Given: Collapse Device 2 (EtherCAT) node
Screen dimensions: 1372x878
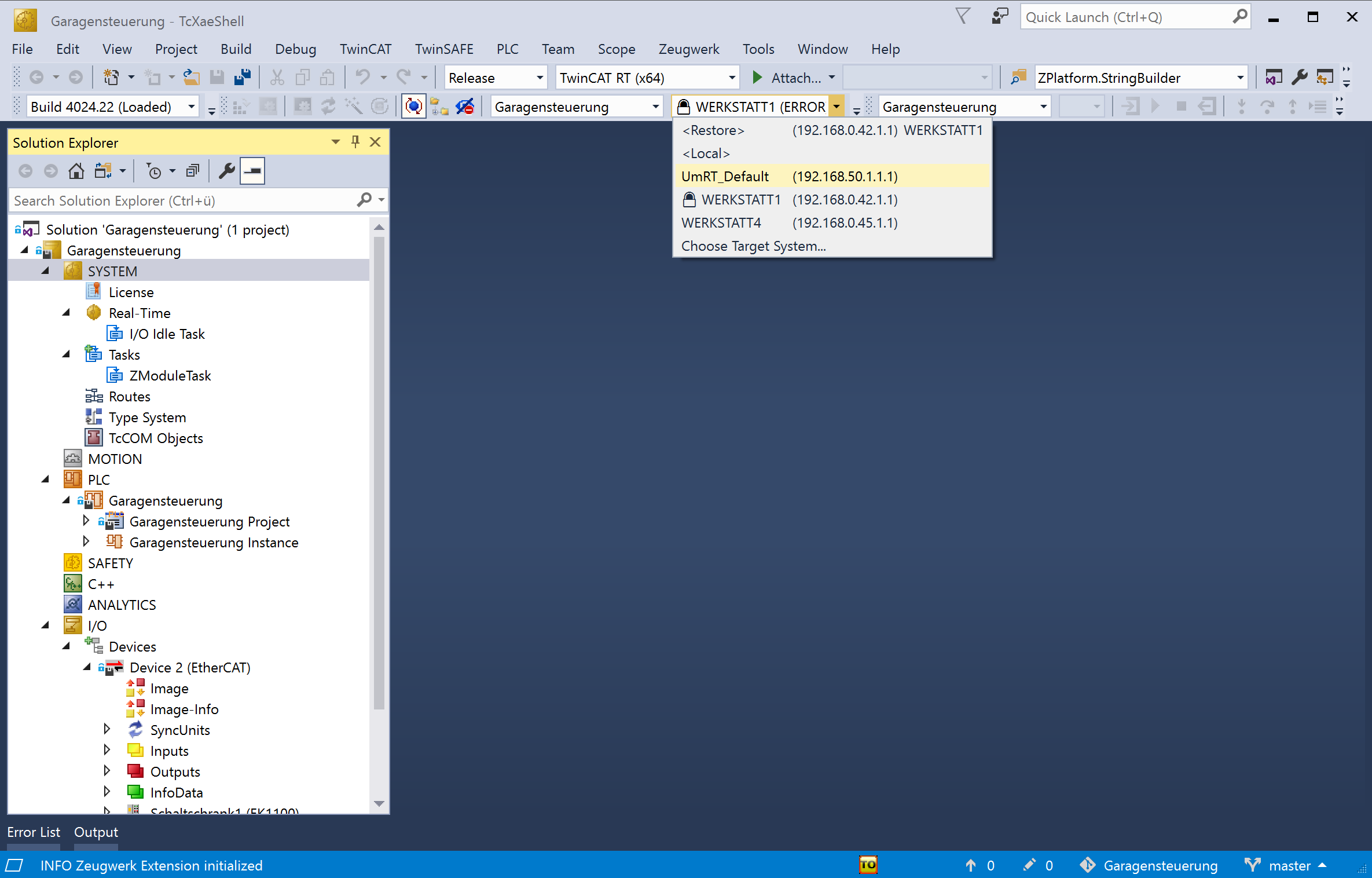Looking at the screenshot, I should click(x=87, y=667).
